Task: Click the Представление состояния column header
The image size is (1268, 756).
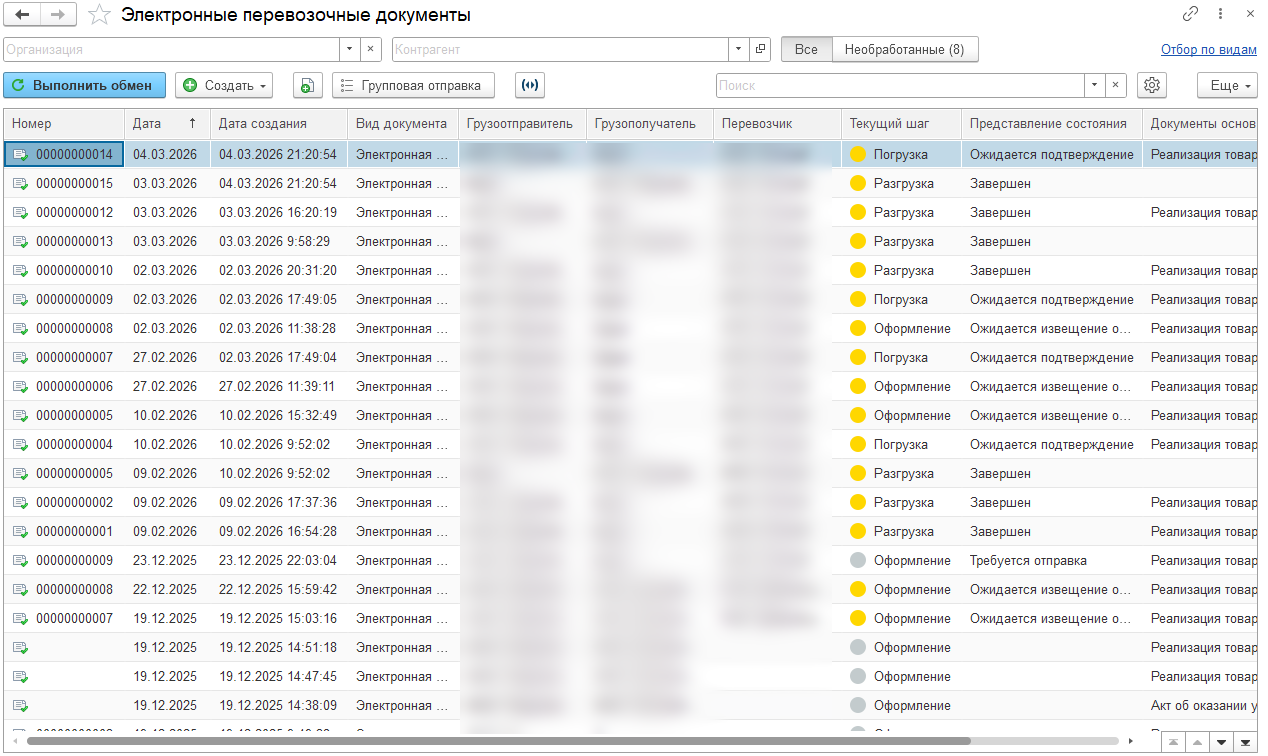Action: [x=1051, y=124]
